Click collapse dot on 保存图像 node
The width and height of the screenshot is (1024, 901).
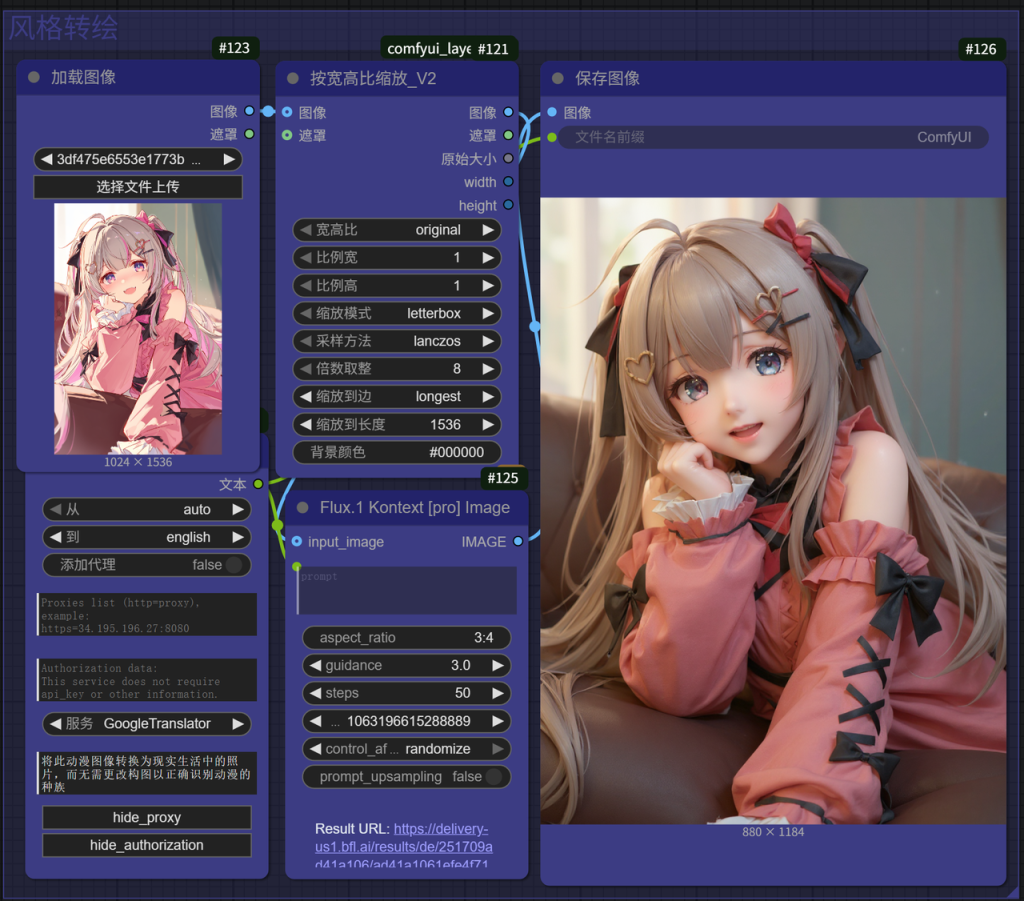pos(558,77)
